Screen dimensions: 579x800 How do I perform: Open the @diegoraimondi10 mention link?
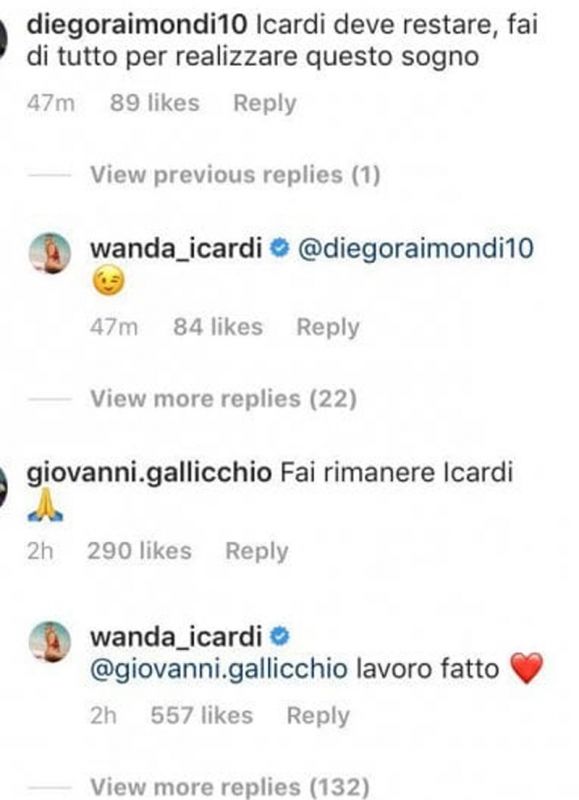click(x=415, y=248)
